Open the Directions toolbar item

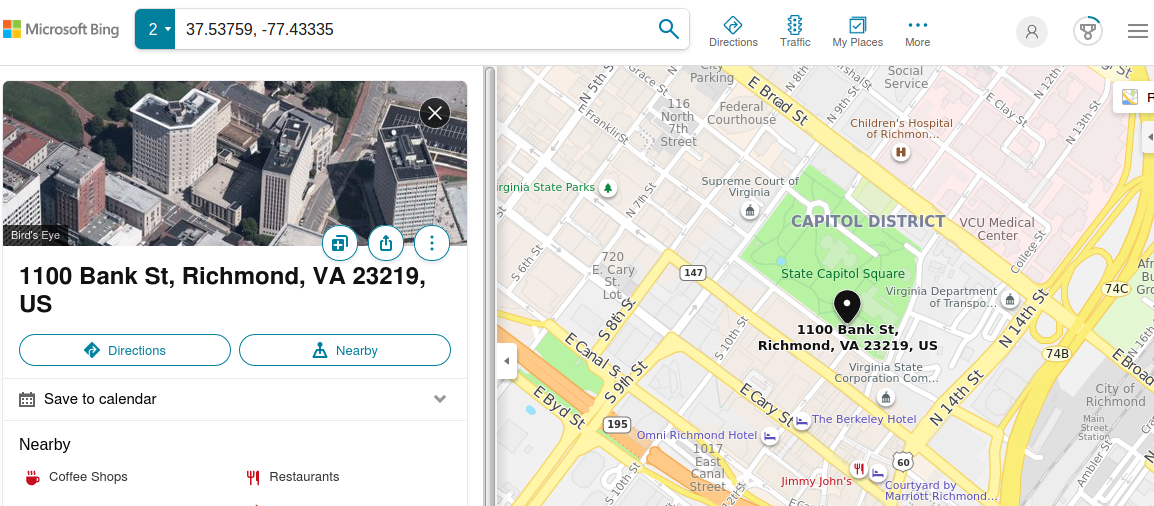click(x=733, y=31)
